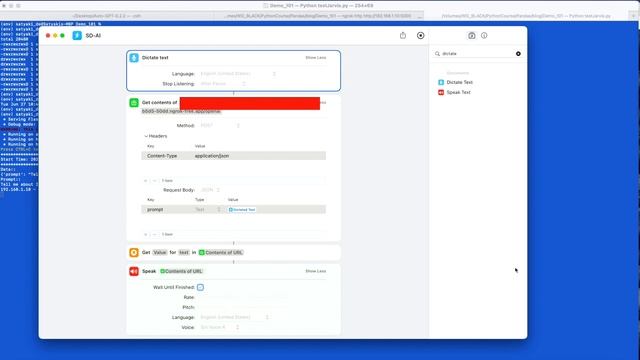The image size is (640, 360).
Task: Adjust the Pitch slider in Speak action
Action: click(x=243, y=307)
